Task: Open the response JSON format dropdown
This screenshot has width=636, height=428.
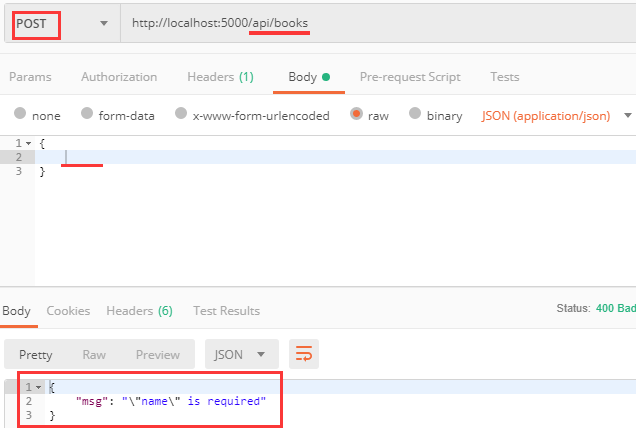Action: point(242,354)
